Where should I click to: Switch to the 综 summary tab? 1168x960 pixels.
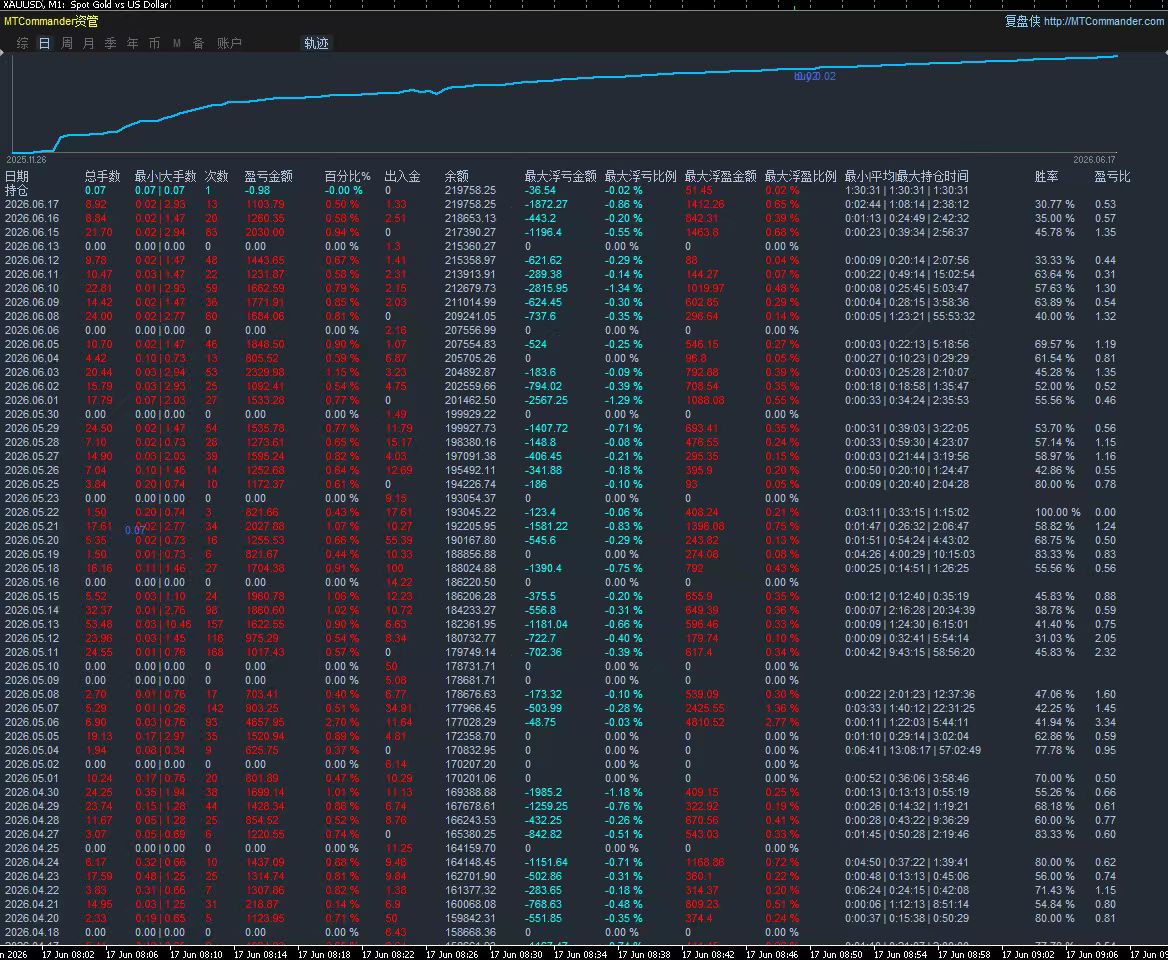(x=22, y=43)
